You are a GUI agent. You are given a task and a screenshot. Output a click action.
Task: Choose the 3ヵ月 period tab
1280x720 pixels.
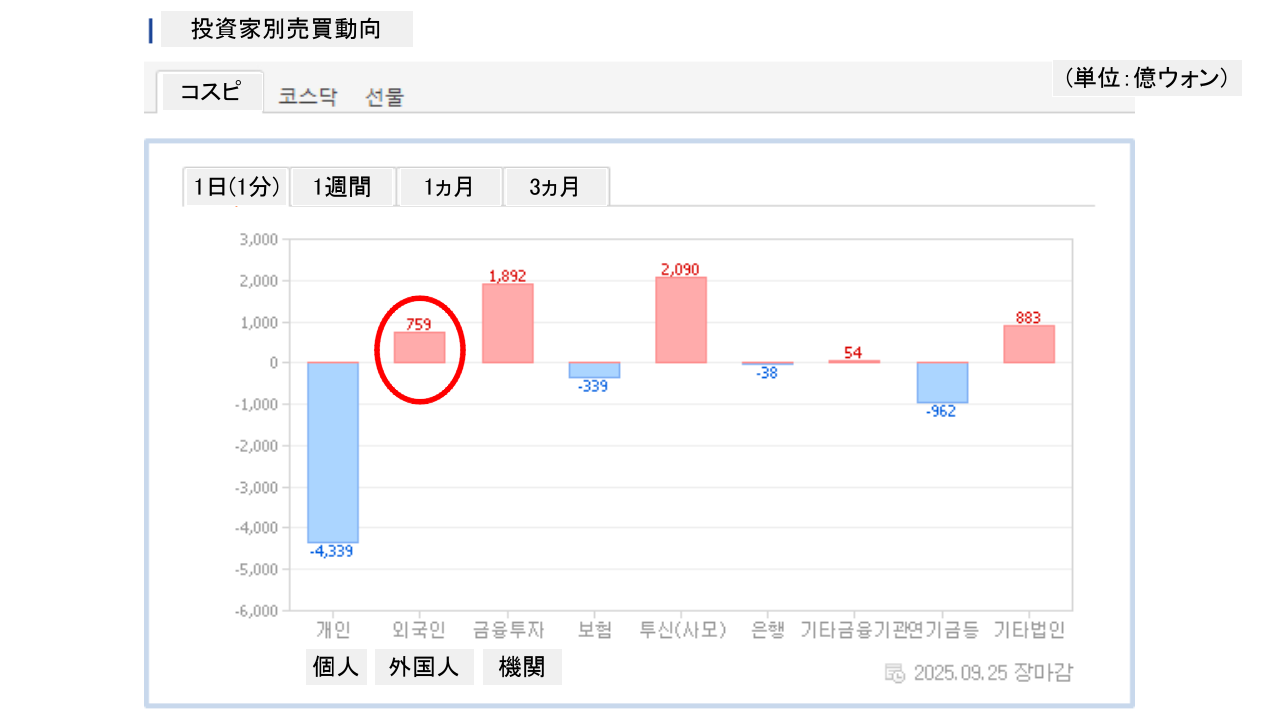[x=555, y=187]
